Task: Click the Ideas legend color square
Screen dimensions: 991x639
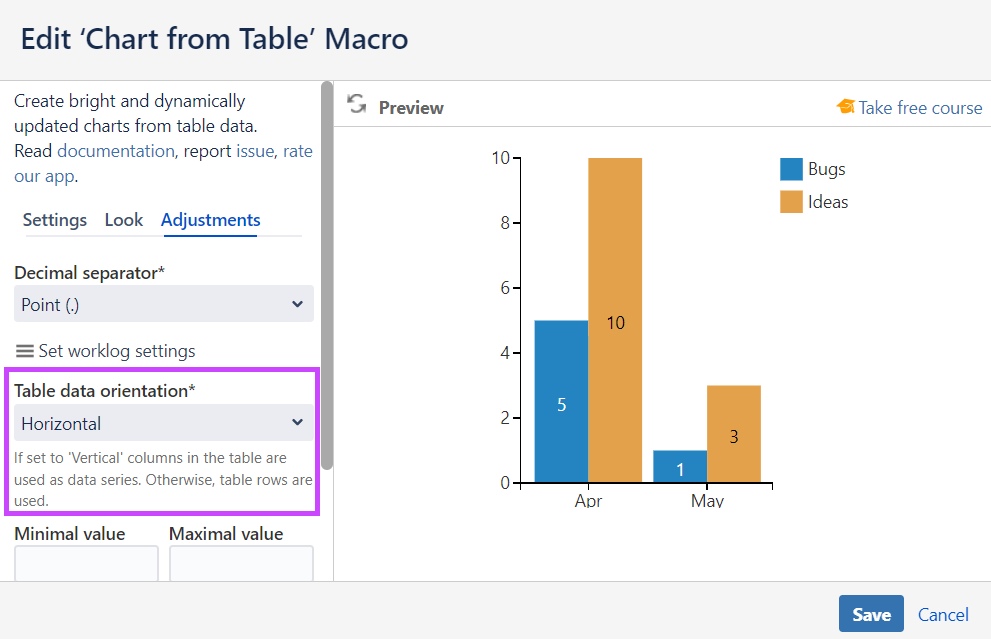Action: pyautogui.click(x=791, y=202)
